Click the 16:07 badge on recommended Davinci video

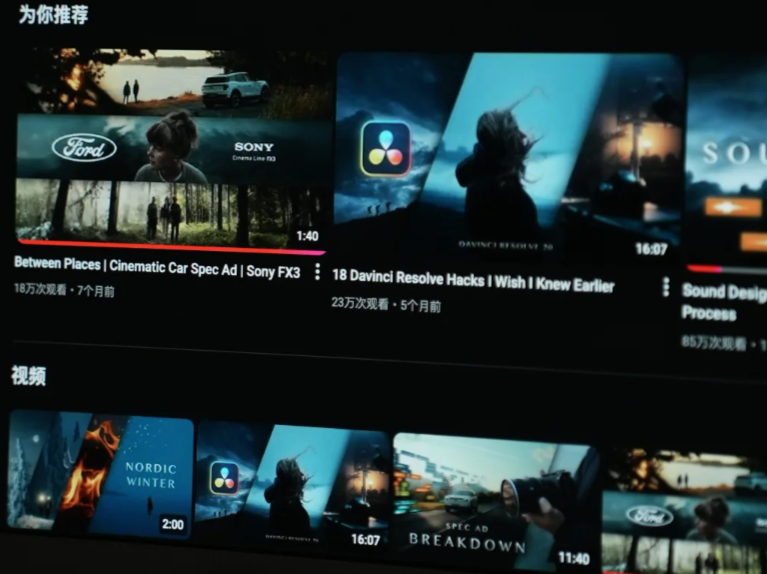click(x=651, y=249)
